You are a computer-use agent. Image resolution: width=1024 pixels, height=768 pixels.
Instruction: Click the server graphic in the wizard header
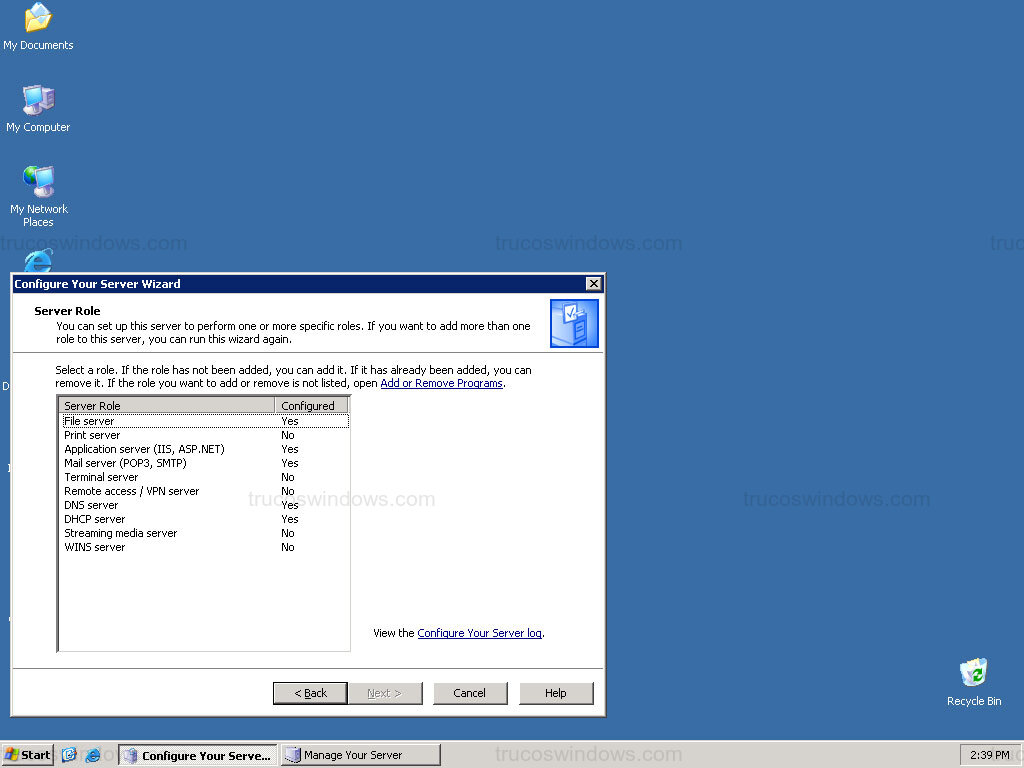click(x=573, y=323)
